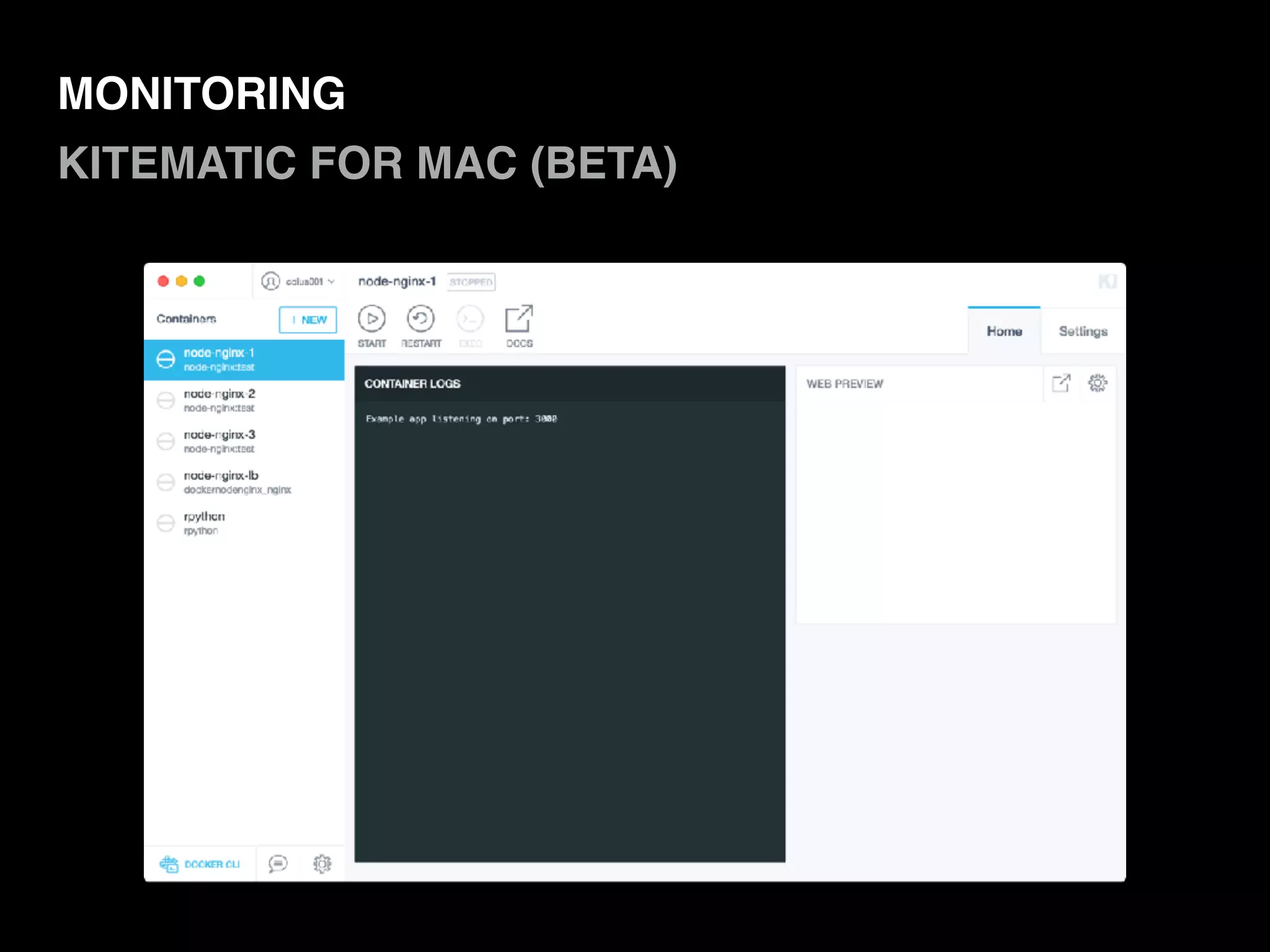Click the WEB PREVIEW label

[x=845, y=384]
